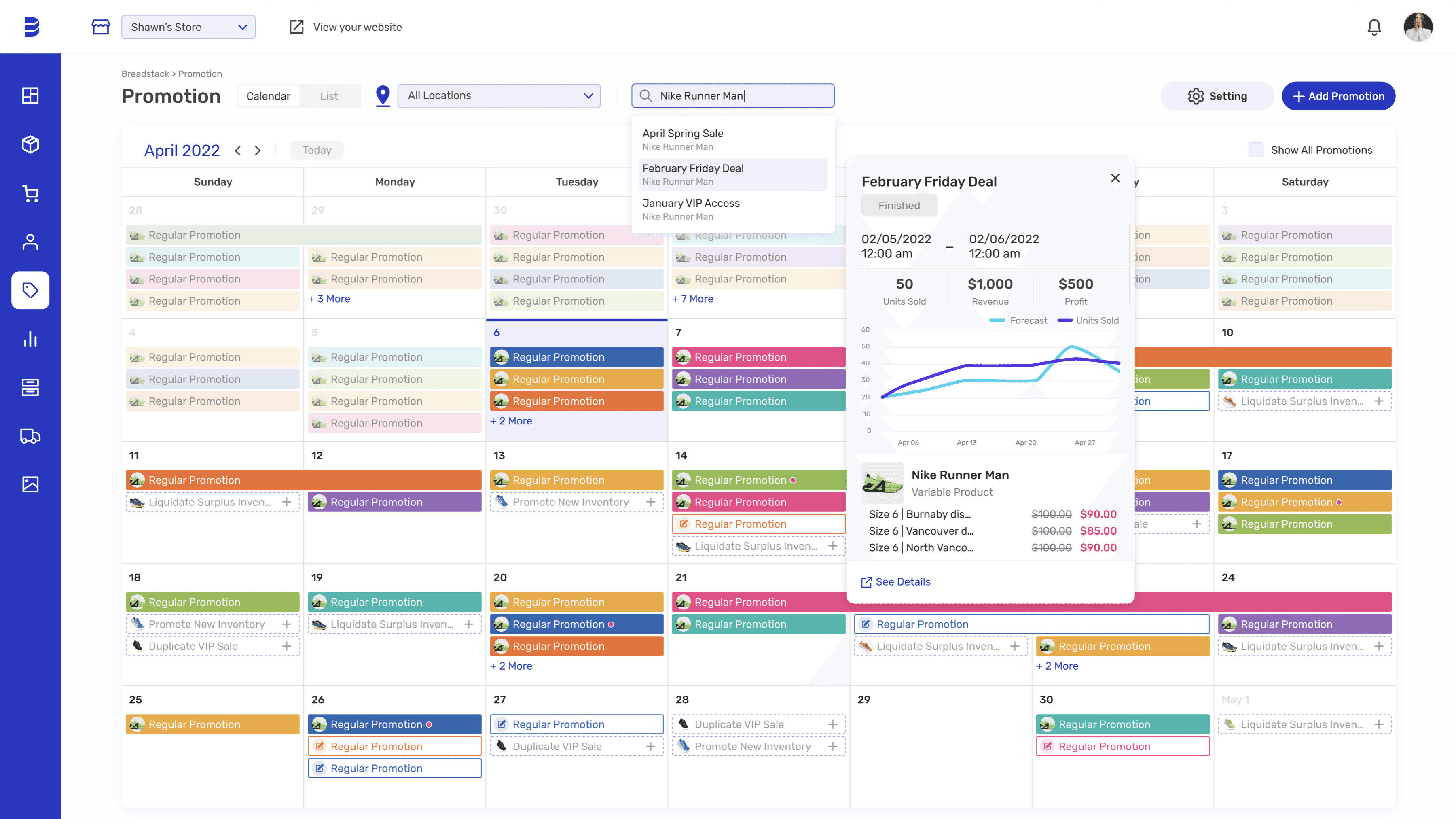1456x819 pixels.
Task: Click the Add Promotion button
Action: coord(1338,96)
